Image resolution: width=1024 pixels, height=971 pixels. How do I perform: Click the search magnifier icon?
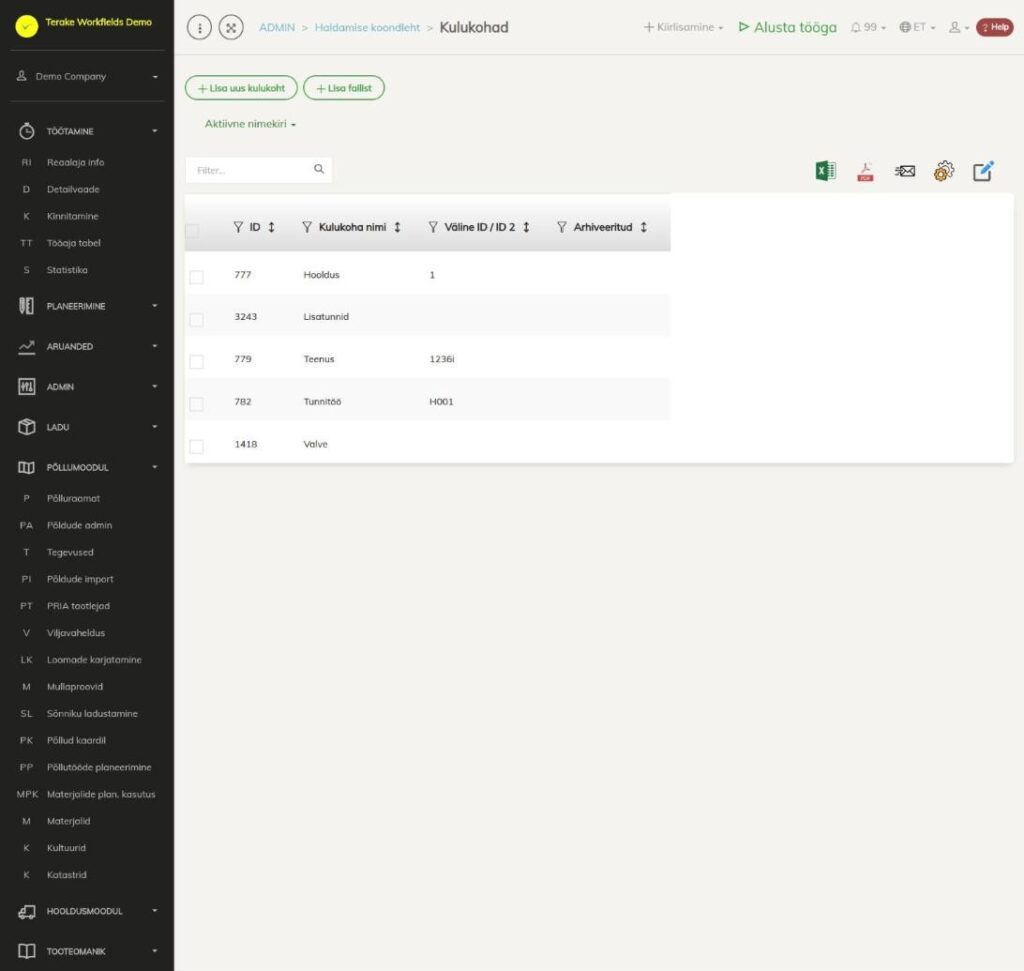click(319, 169)
